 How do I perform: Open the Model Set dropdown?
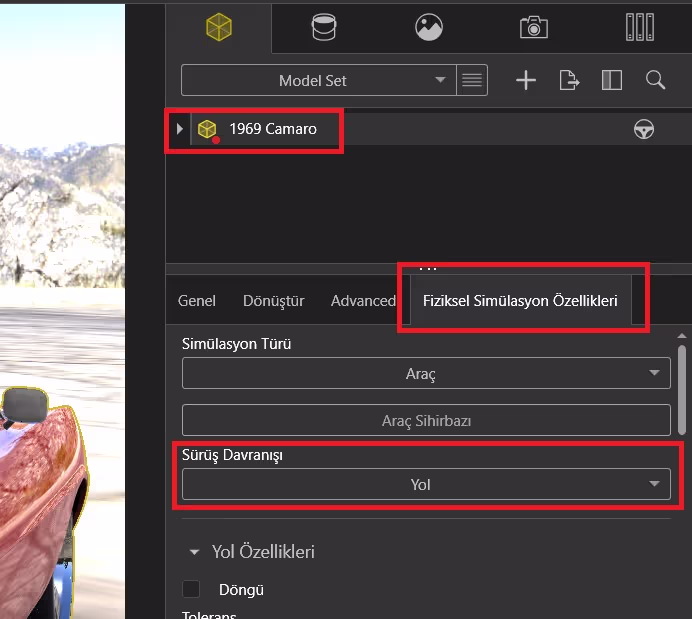[x=318, y=80]
